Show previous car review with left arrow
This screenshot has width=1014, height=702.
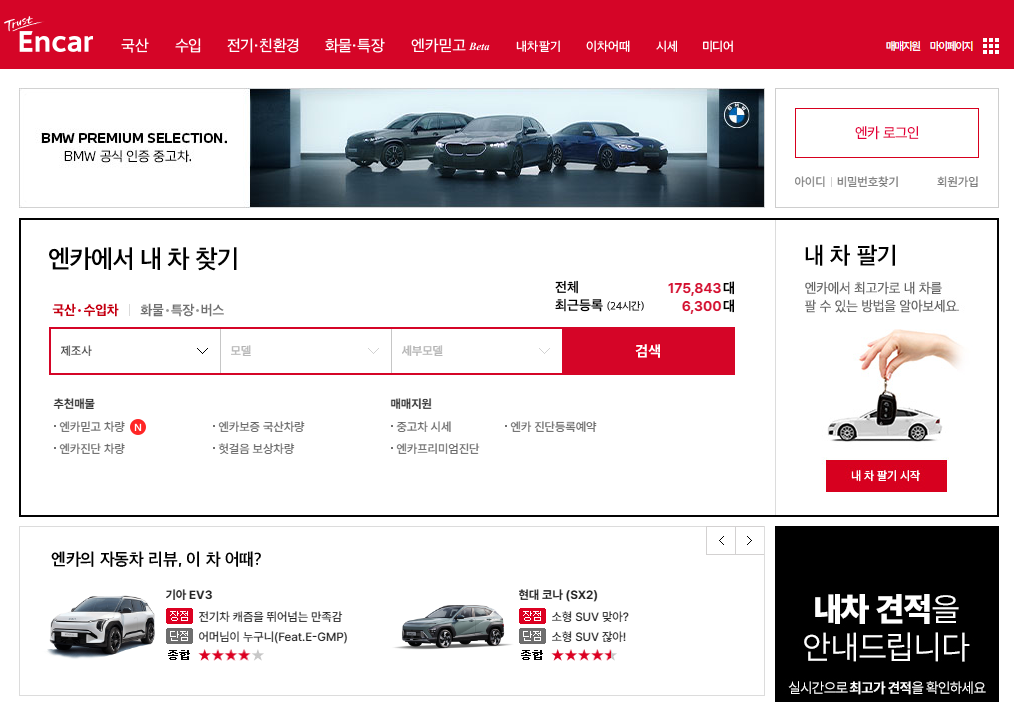pos(721,540)
